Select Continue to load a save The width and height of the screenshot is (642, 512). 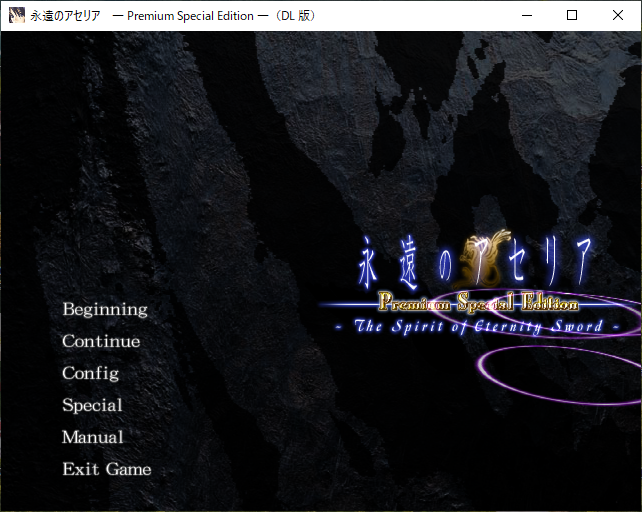click(x=101, y=342)
